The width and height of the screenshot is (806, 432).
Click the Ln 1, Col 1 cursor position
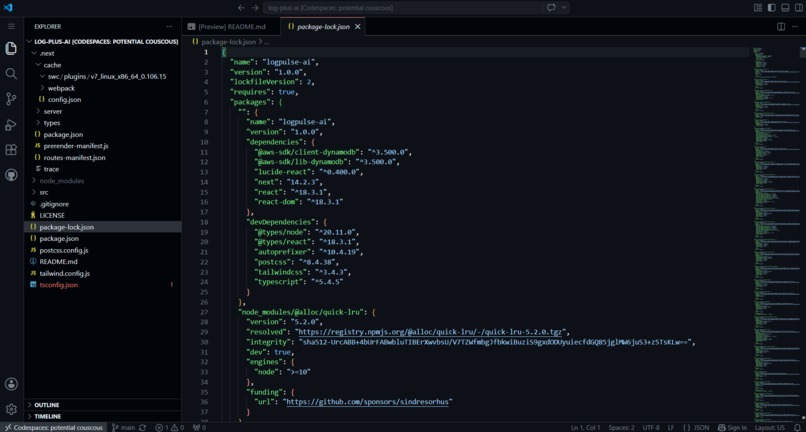coord(585,427)
